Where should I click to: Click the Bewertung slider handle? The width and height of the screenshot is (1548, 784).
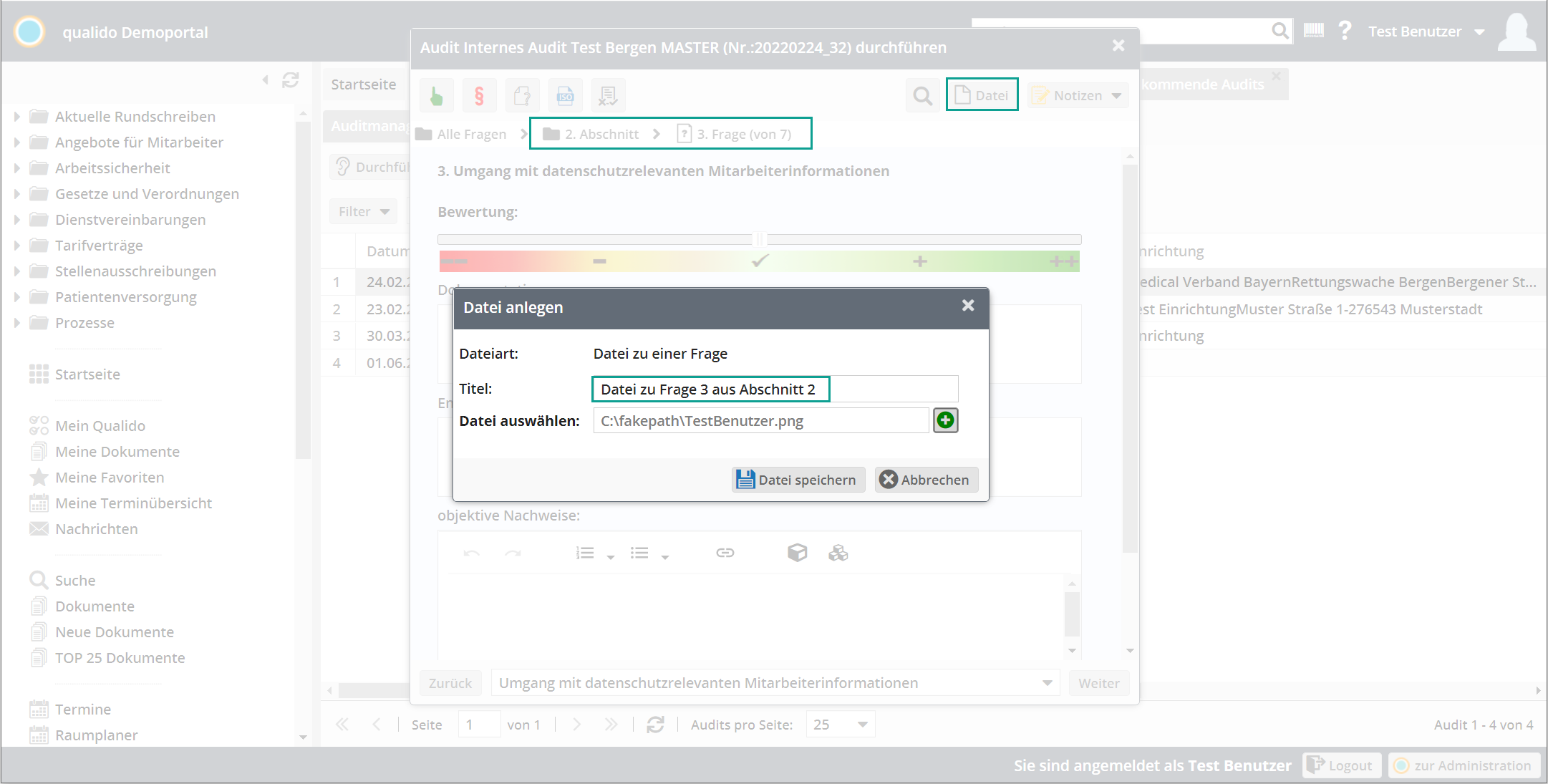[x=760, y=239]
